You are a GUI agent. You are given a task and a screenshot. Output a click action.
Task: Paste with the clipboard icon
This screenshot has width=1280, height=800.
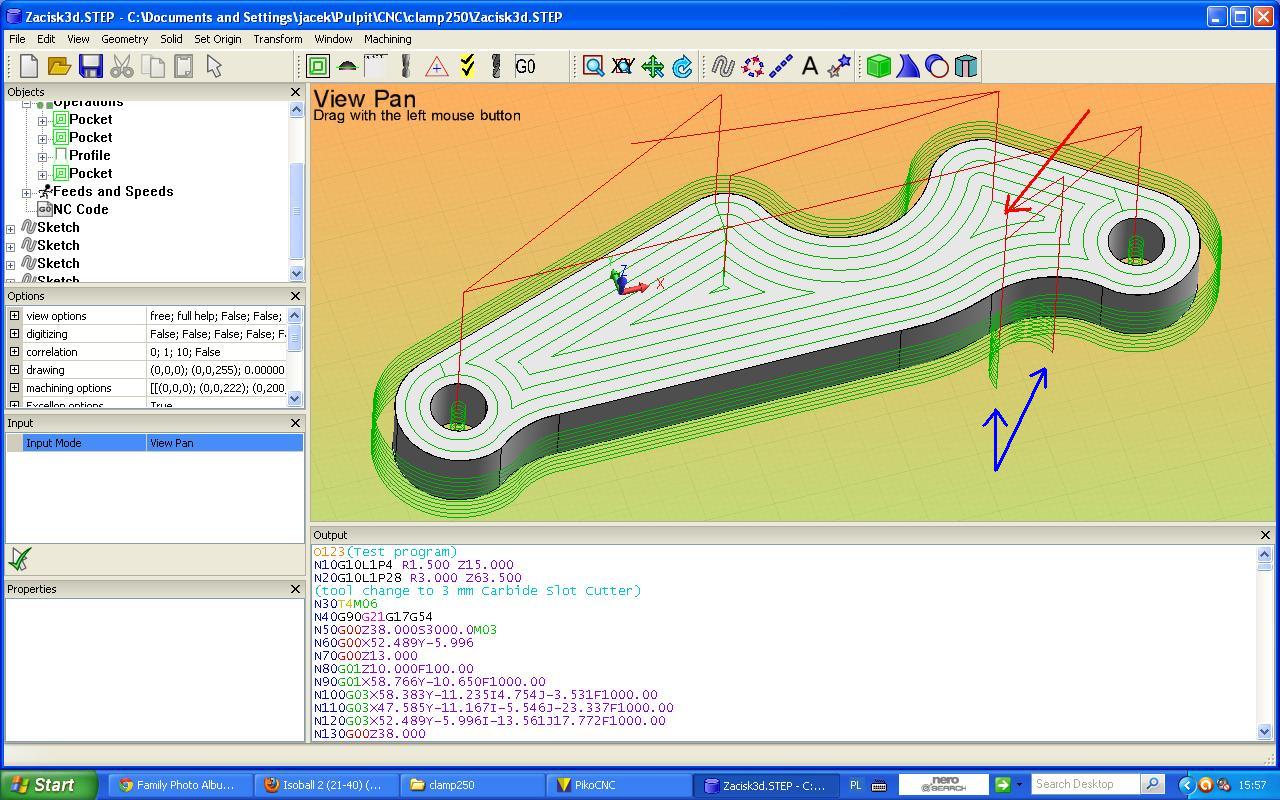[184, 66]
